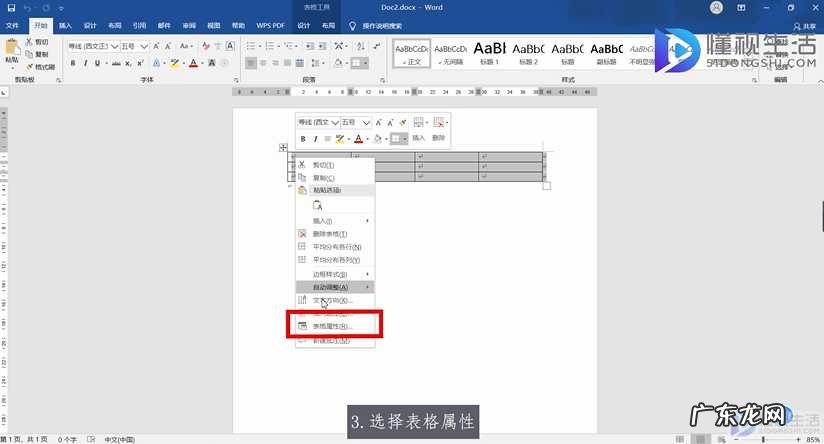Open the ribbon font size (五号) dropdown

coord(143,46)
